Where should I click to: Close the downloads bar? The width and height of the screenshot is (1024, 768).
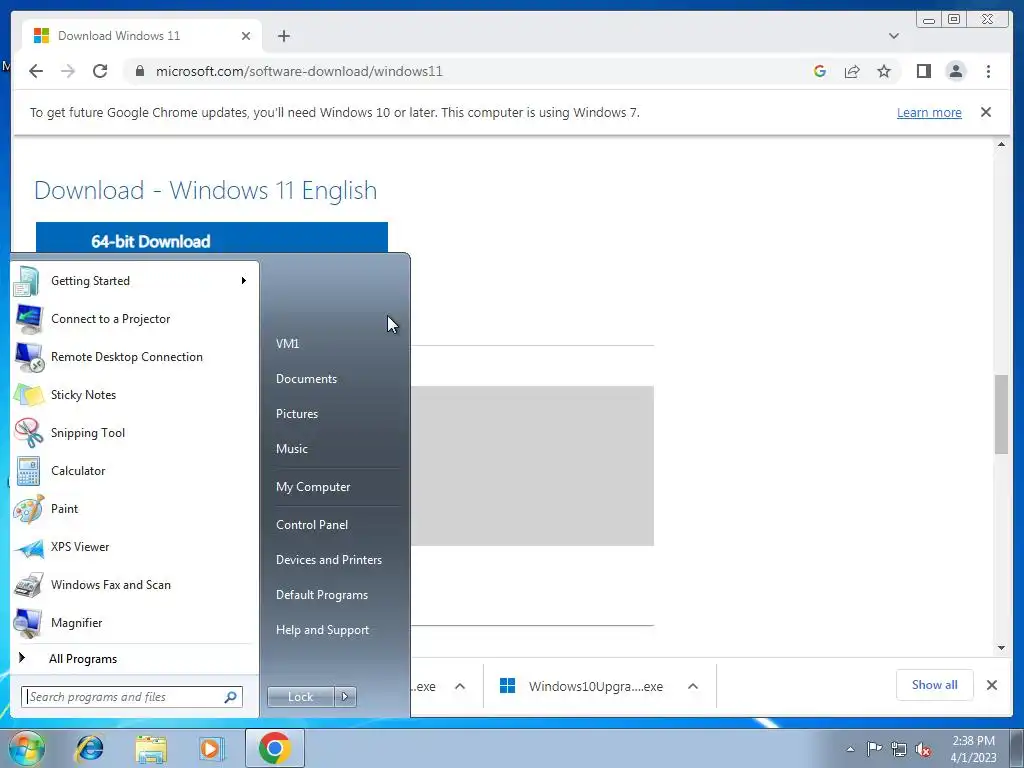tap(992, 685)
